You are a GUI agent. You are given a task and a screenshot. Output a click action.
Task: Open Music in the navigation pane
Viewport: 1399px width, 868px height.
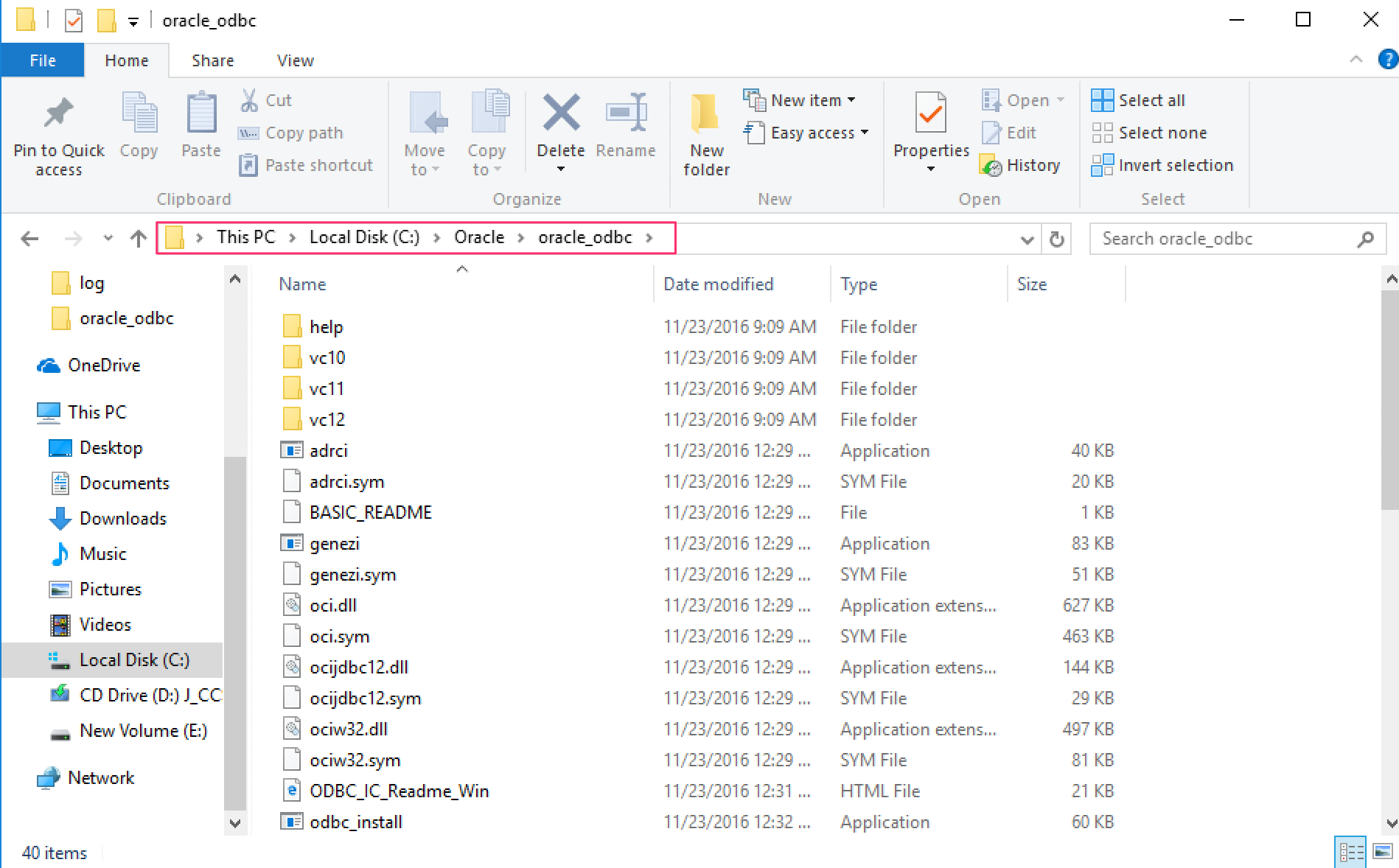[x=102, y=554]
